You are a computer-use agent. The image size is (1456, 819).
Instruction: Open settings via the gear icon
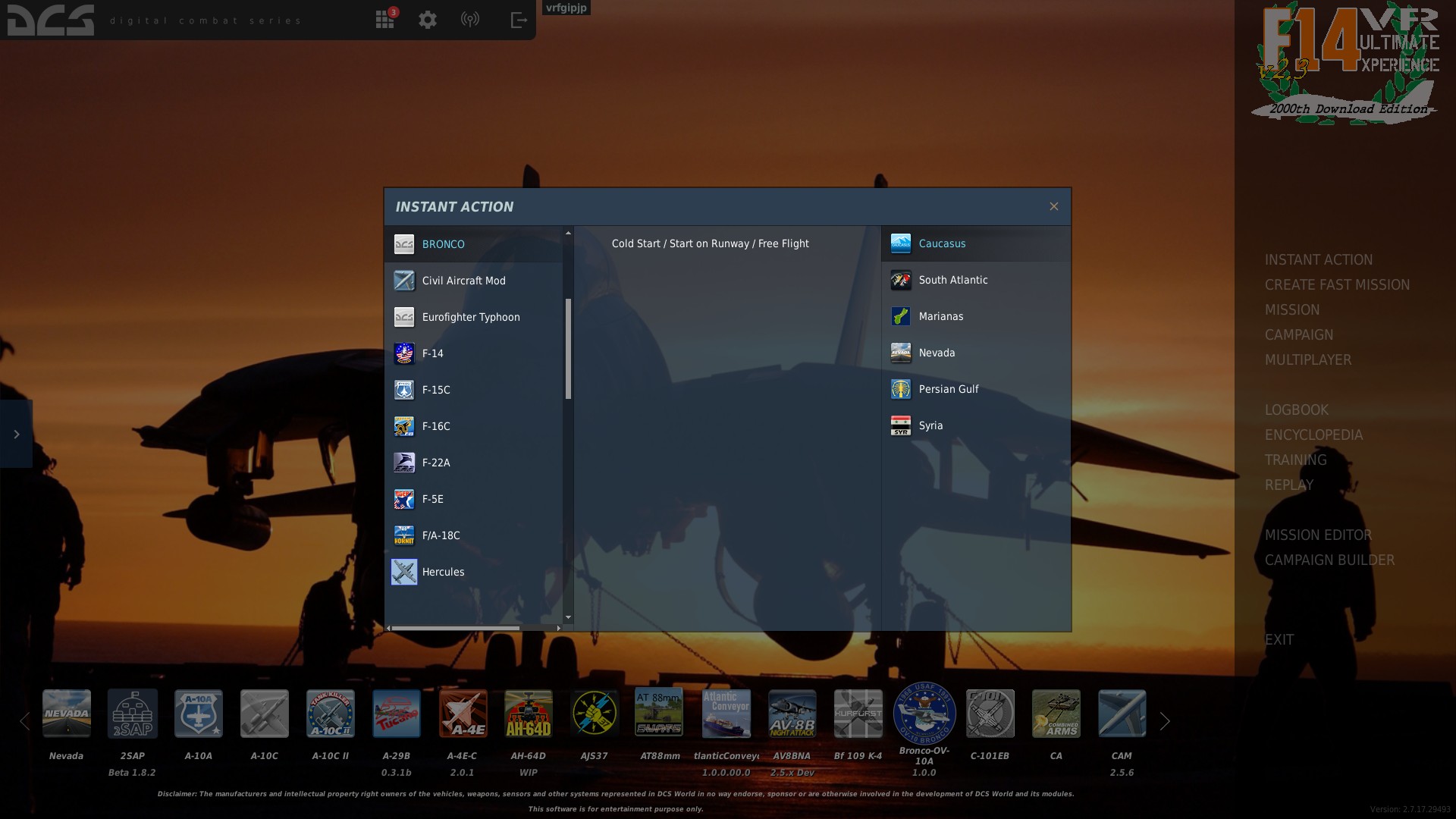[428, 20]
